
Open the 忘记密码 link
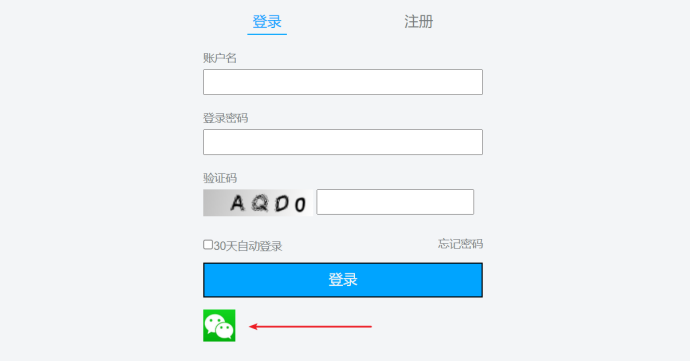(460, 244)
